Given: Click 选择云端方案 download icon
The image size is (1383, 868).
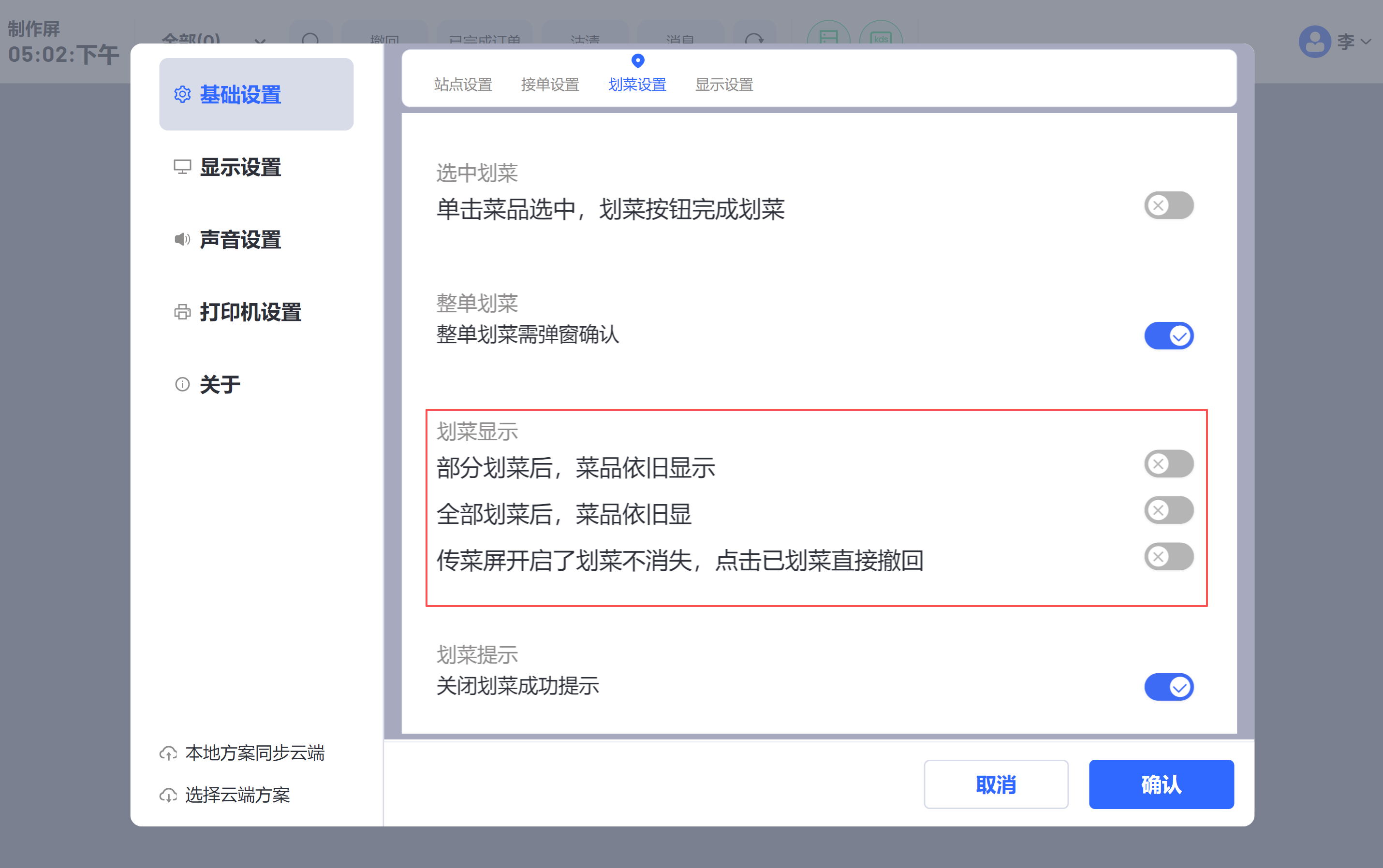Looking at the screenshot, I should [x=168, y=795].
